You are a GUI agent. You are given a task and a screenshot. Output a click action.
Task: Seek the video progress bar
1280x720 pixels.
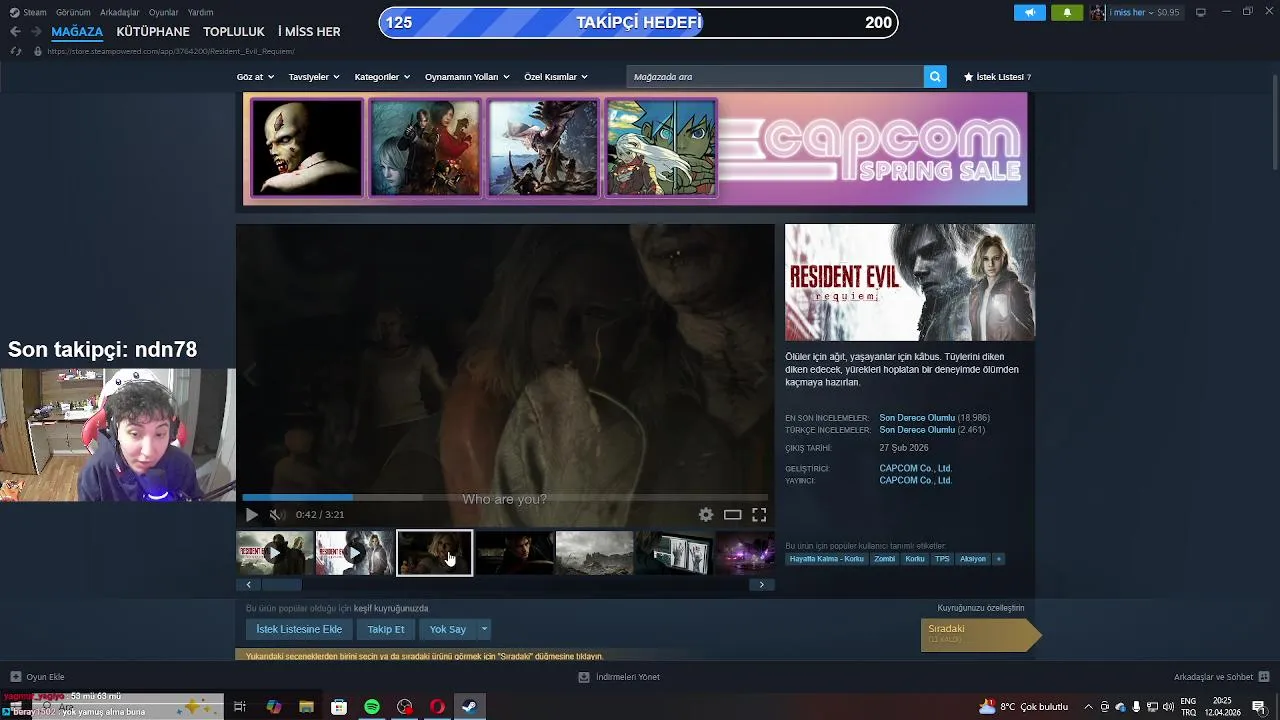click(505, 497)
